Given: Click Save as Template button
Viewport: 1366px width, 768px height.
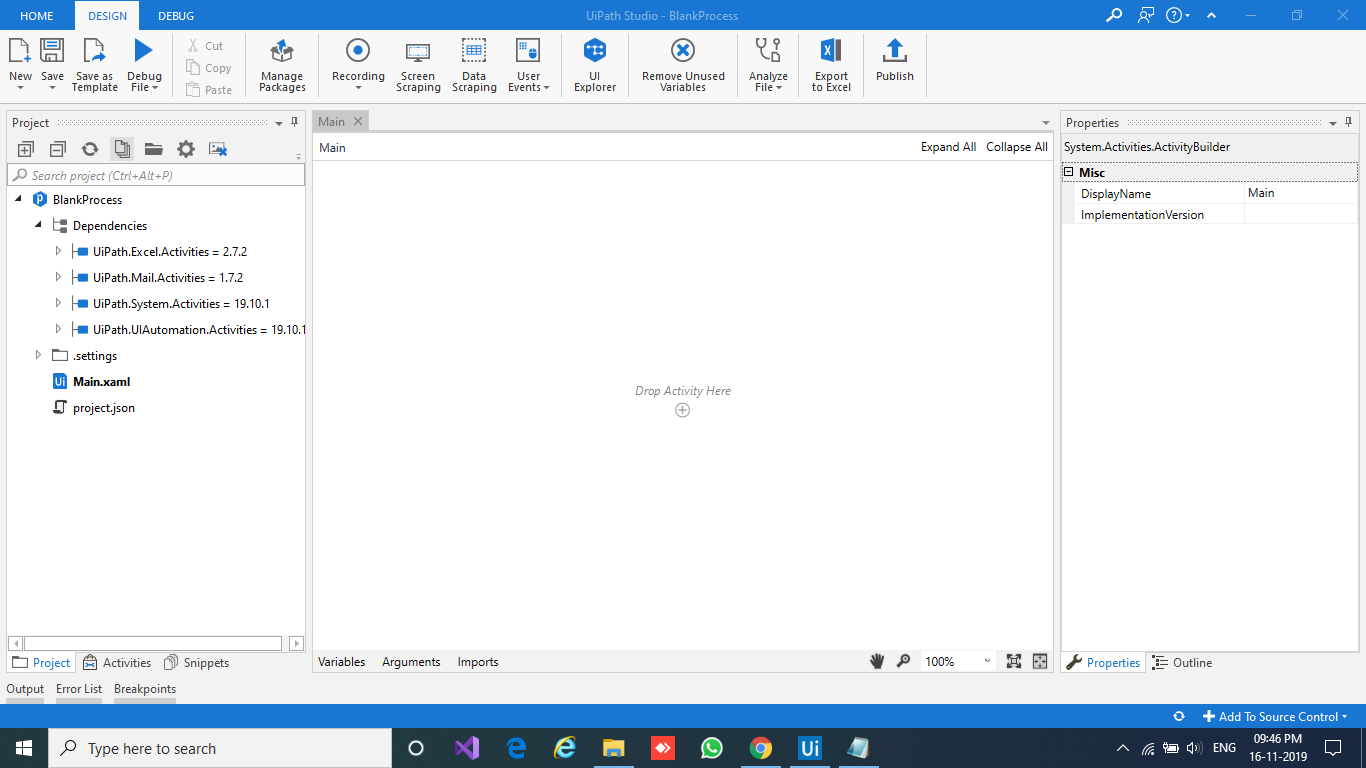Looking at the screenshot, I should 94,64.
